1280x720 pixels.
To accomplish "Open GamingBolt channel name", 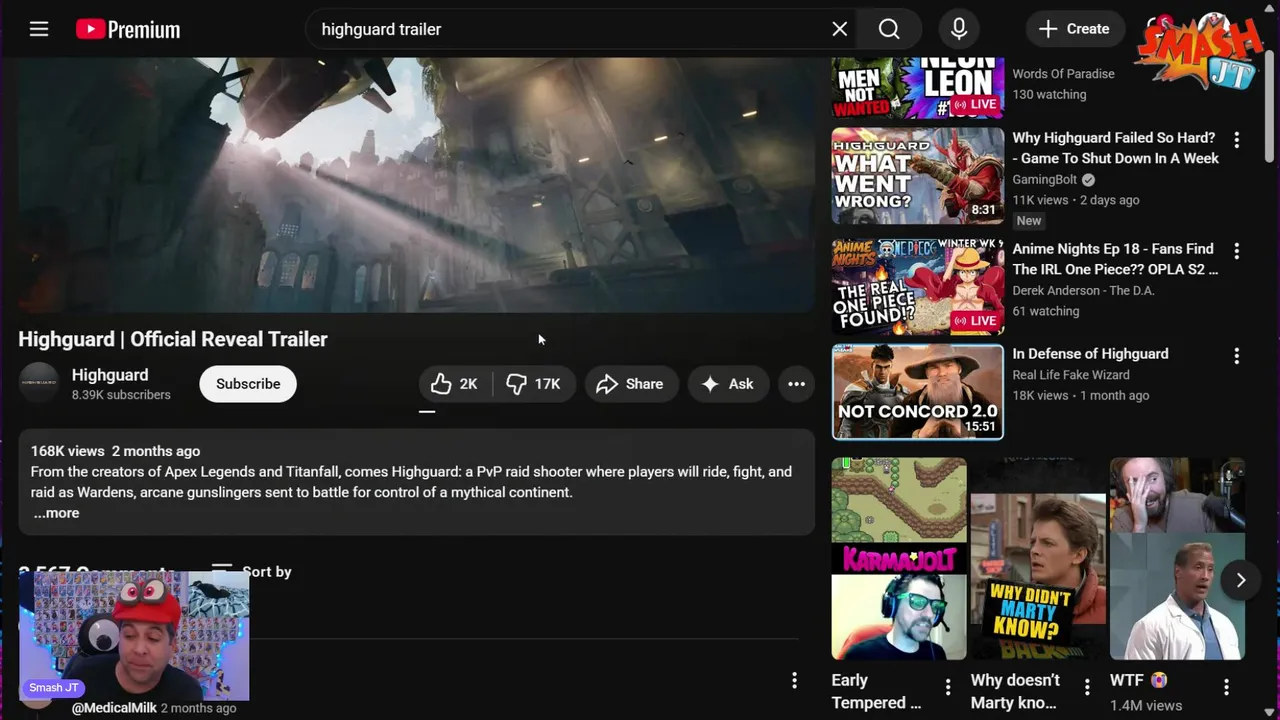I will [1044, 180].
